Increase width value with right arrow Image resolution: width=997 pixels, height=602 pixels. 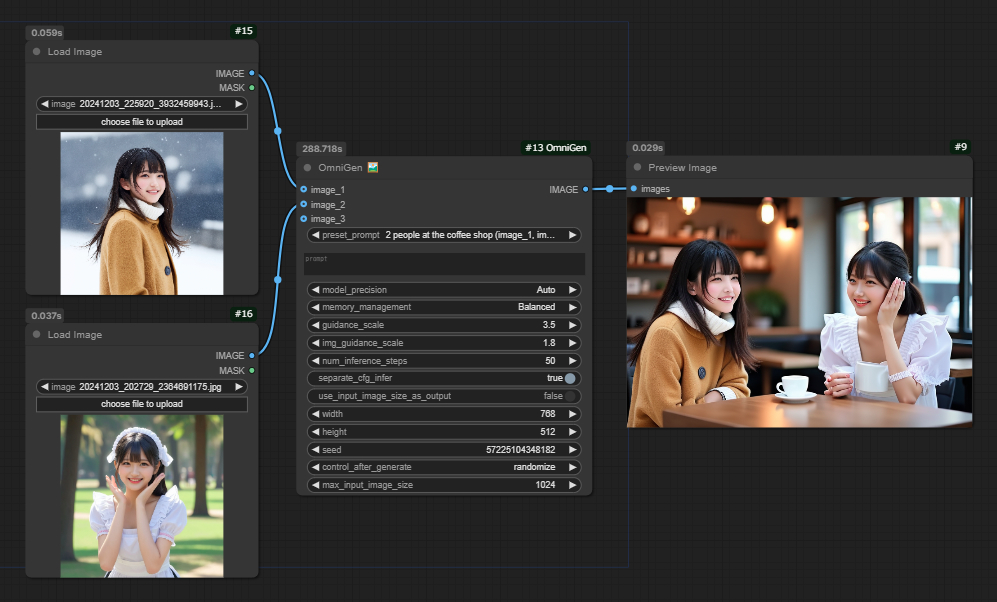(572, 414)
